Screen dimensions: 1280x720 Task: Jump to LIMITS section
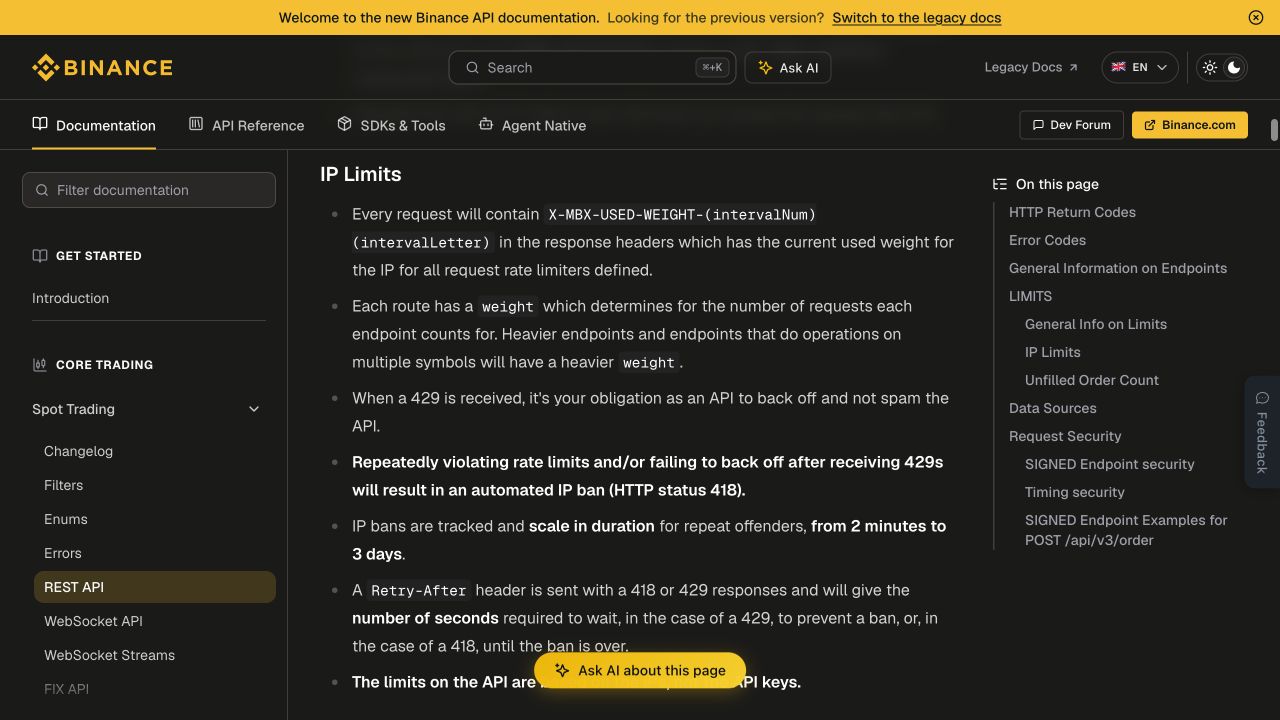pyautogui.click(x=1030, y=296)
